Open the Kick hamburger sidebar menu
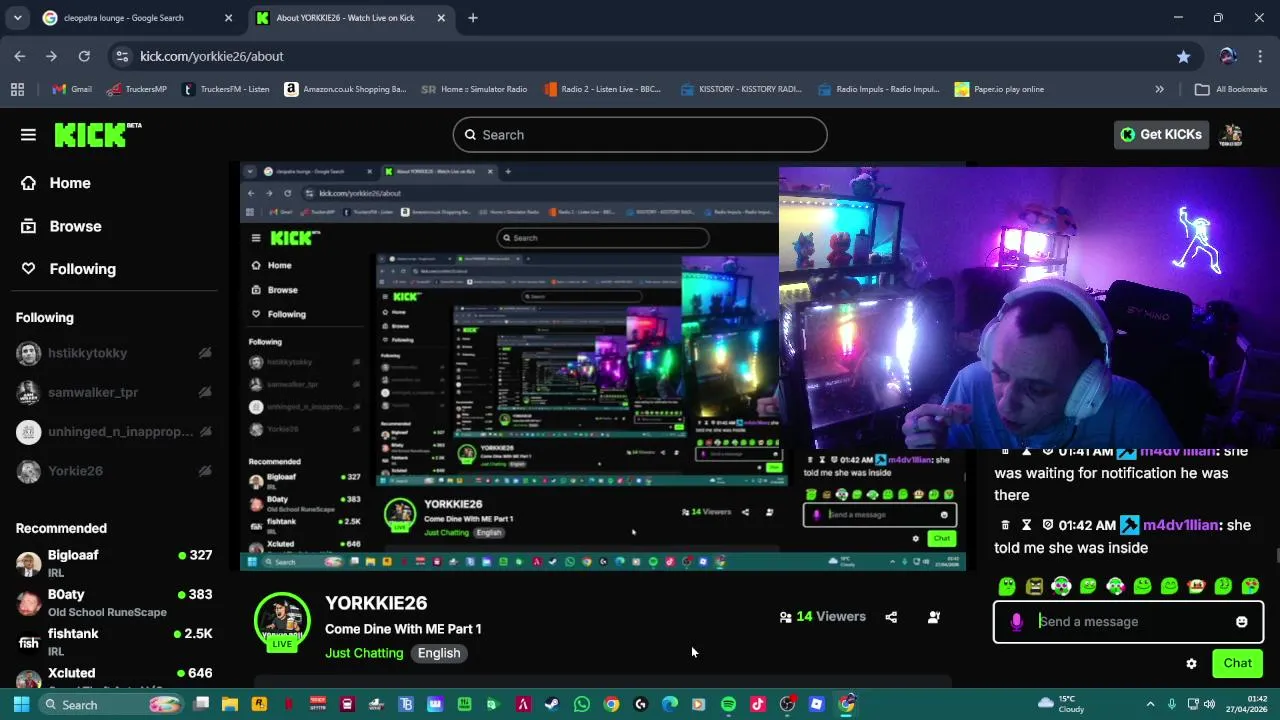This screenshot has height=720, width=1280. (x=28, y=135)
